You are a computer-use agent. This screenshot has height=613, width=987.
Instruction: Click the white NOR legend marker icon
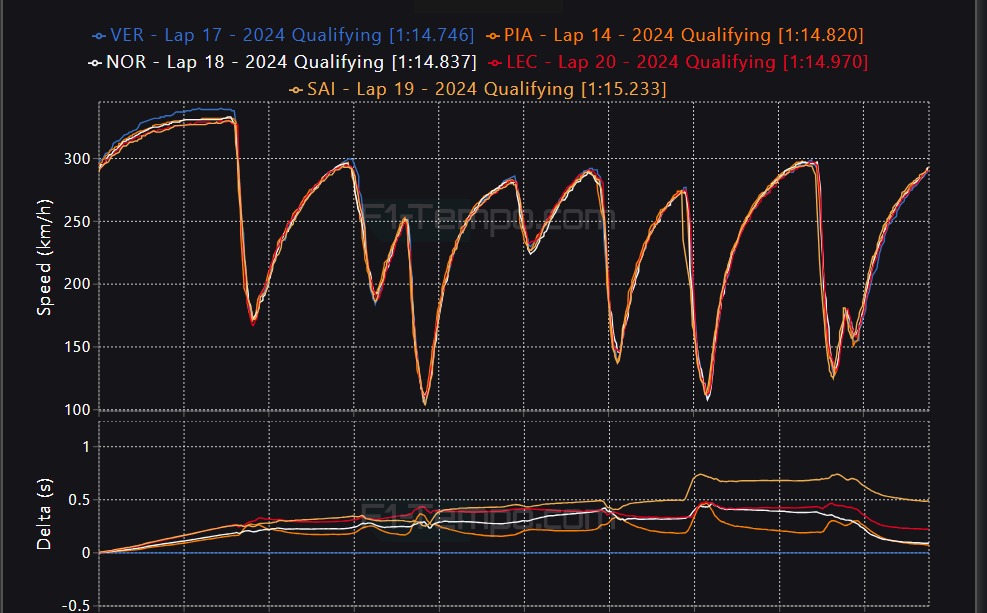pos(94,63)
